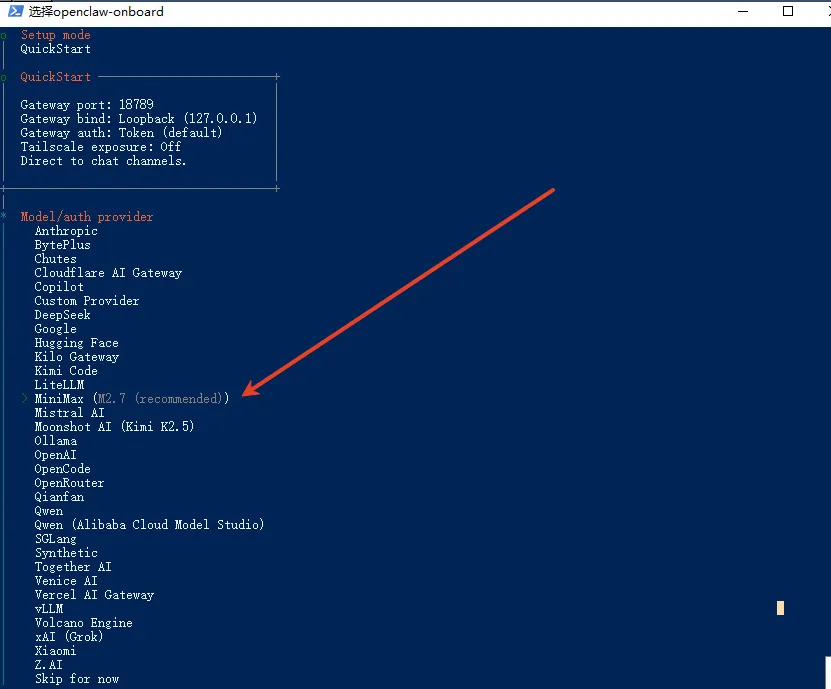
Task: Choose the Ollama provider
Action: coord(56,441)
